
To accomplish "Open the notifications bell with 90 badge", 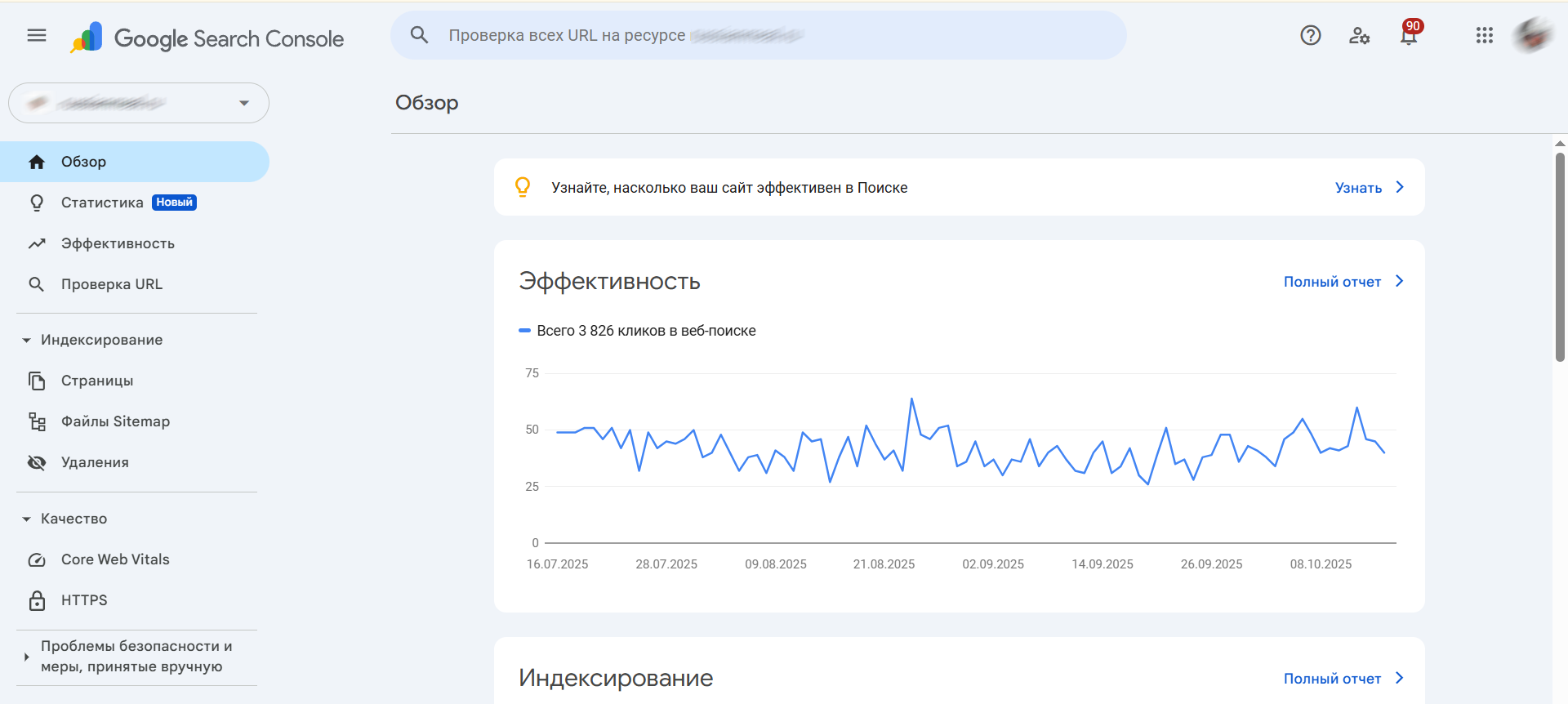I will coord(1409,35).
